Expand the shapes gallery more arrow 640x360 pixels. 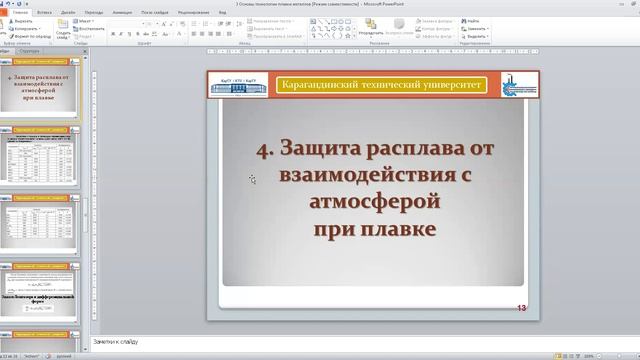(354, 36)
